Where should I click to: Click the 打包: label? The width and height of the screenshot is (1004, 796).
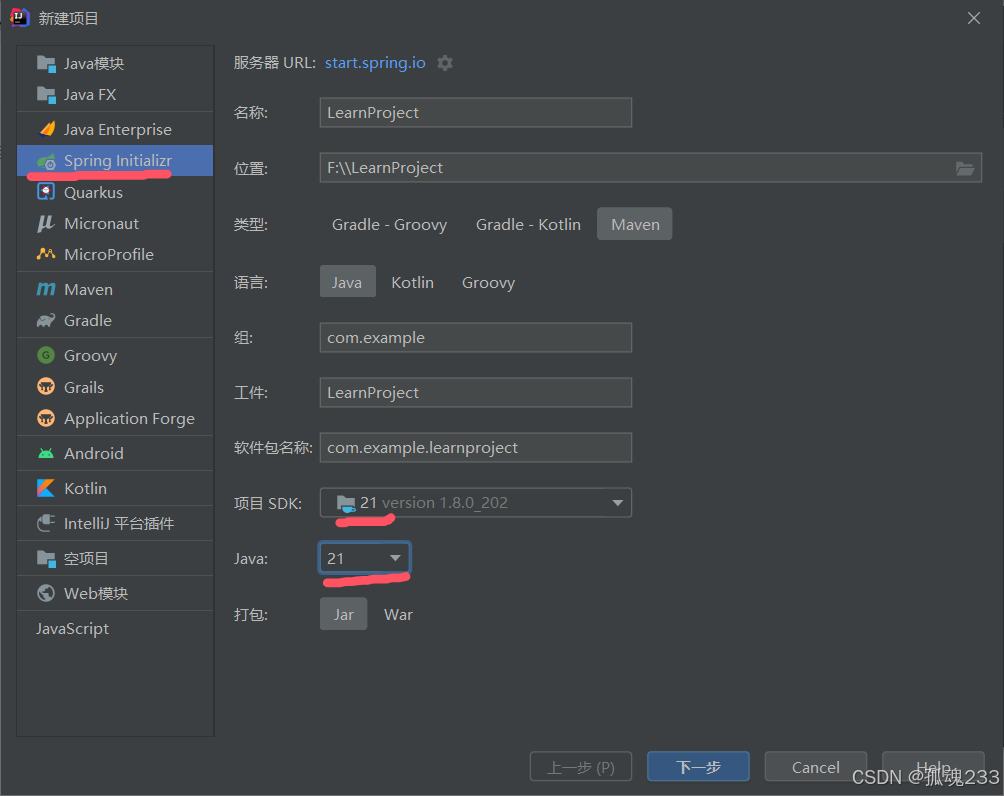point(251,615)
